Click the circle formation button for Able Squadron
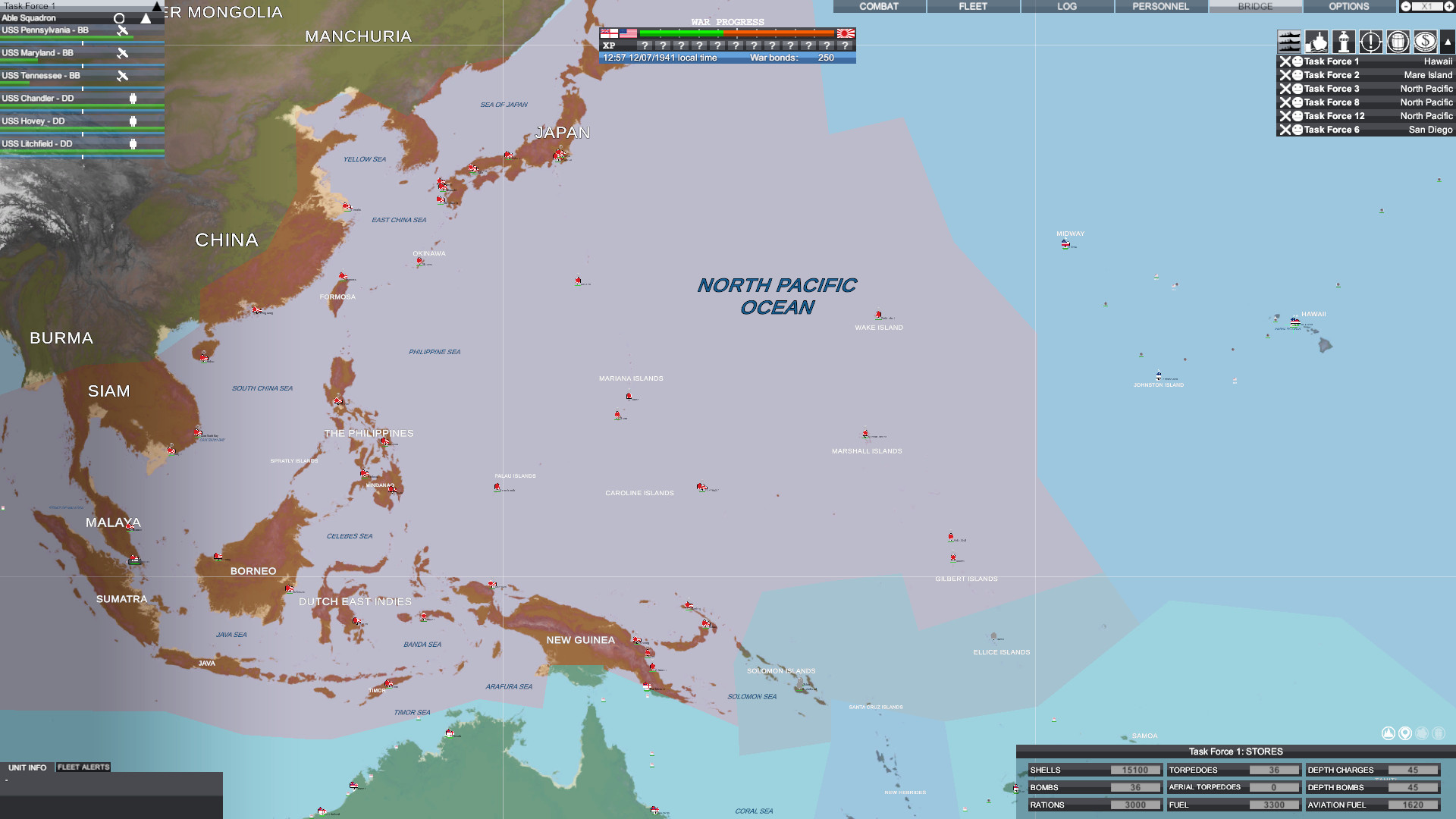This screenshot has width=1456, height=819. pos(119,18)
